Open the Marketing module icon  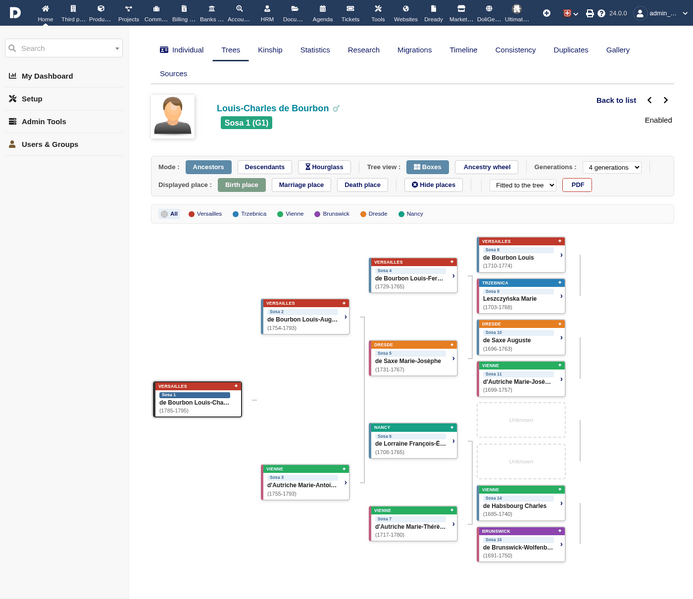(x=461, y=8)
